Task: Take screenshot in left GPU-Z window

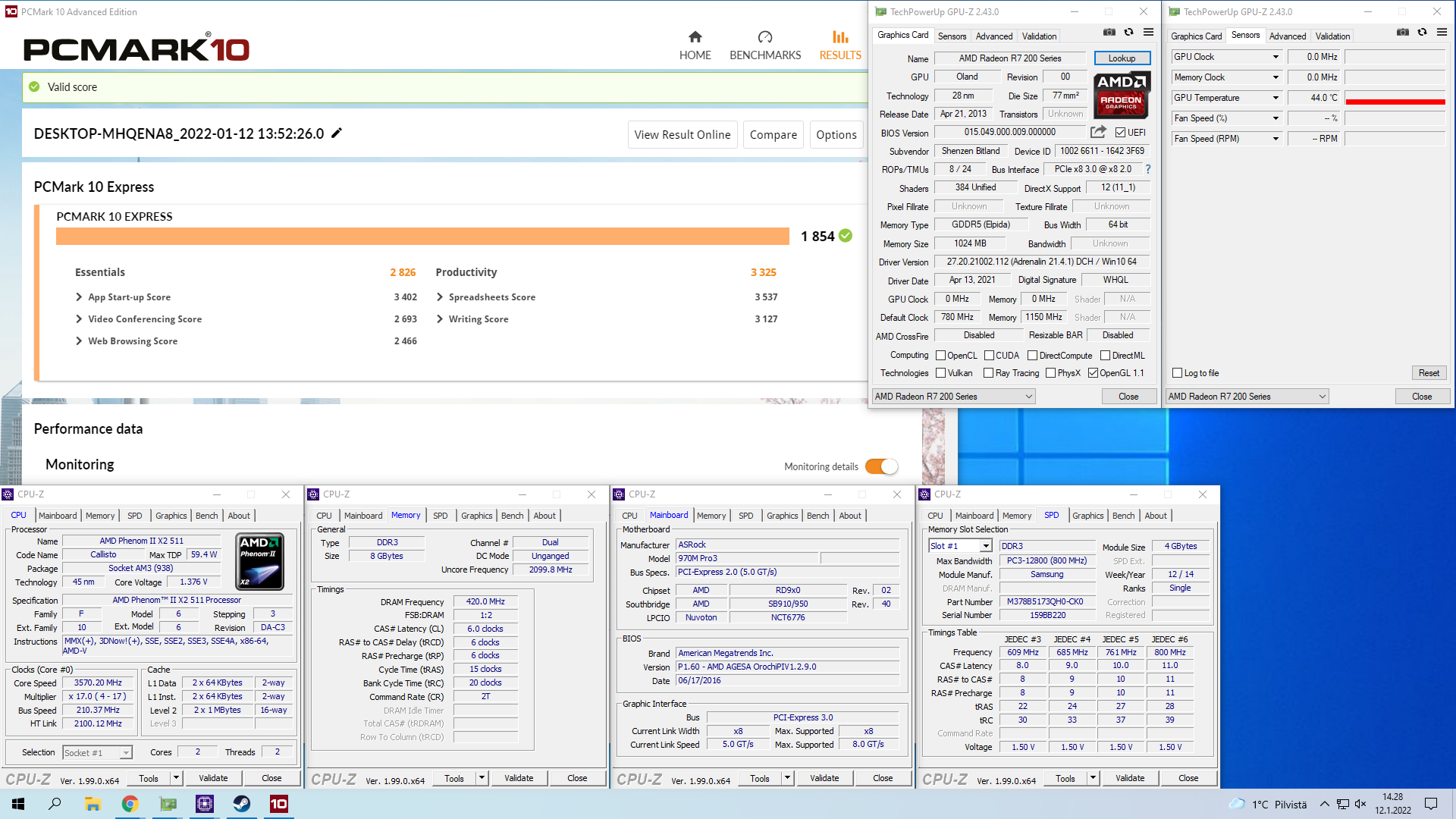Action: 1109,33
